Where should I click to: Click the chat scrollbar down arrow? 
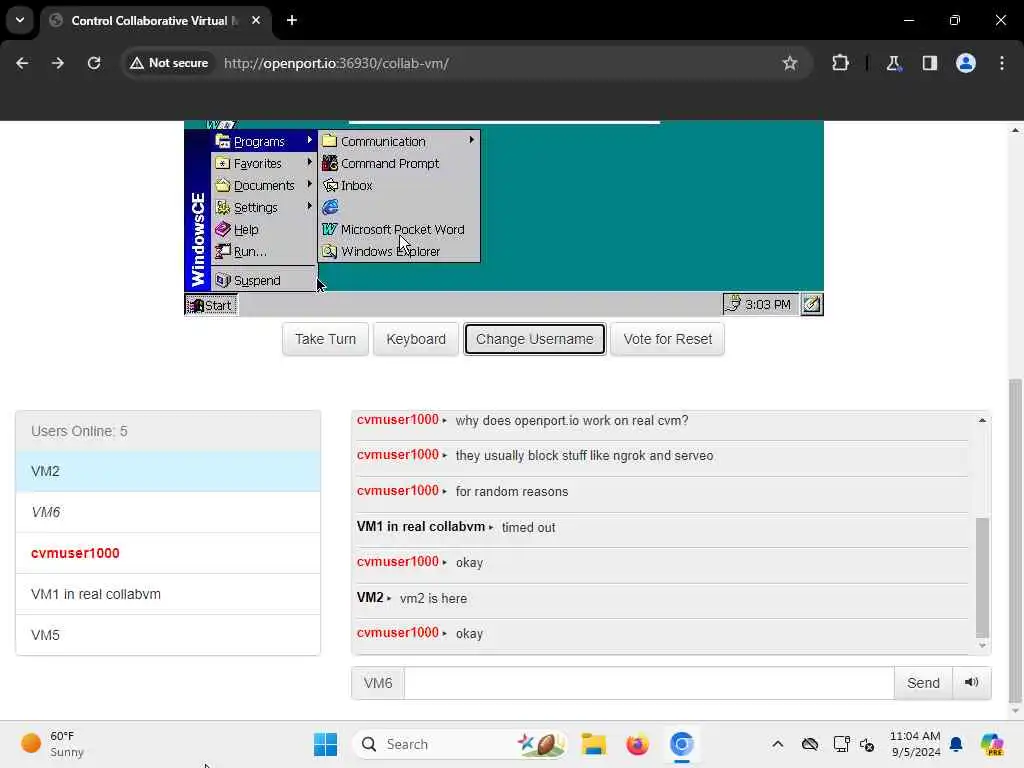point(982,646)
